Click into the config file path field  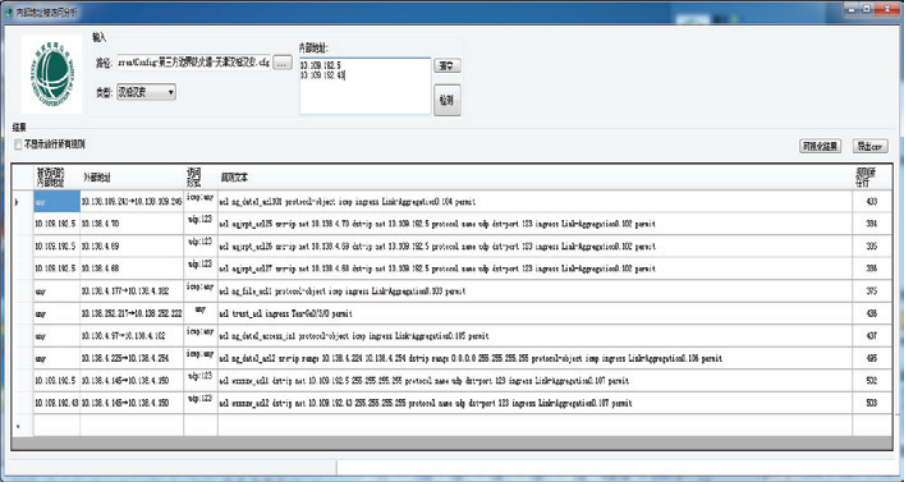[193, 62]
